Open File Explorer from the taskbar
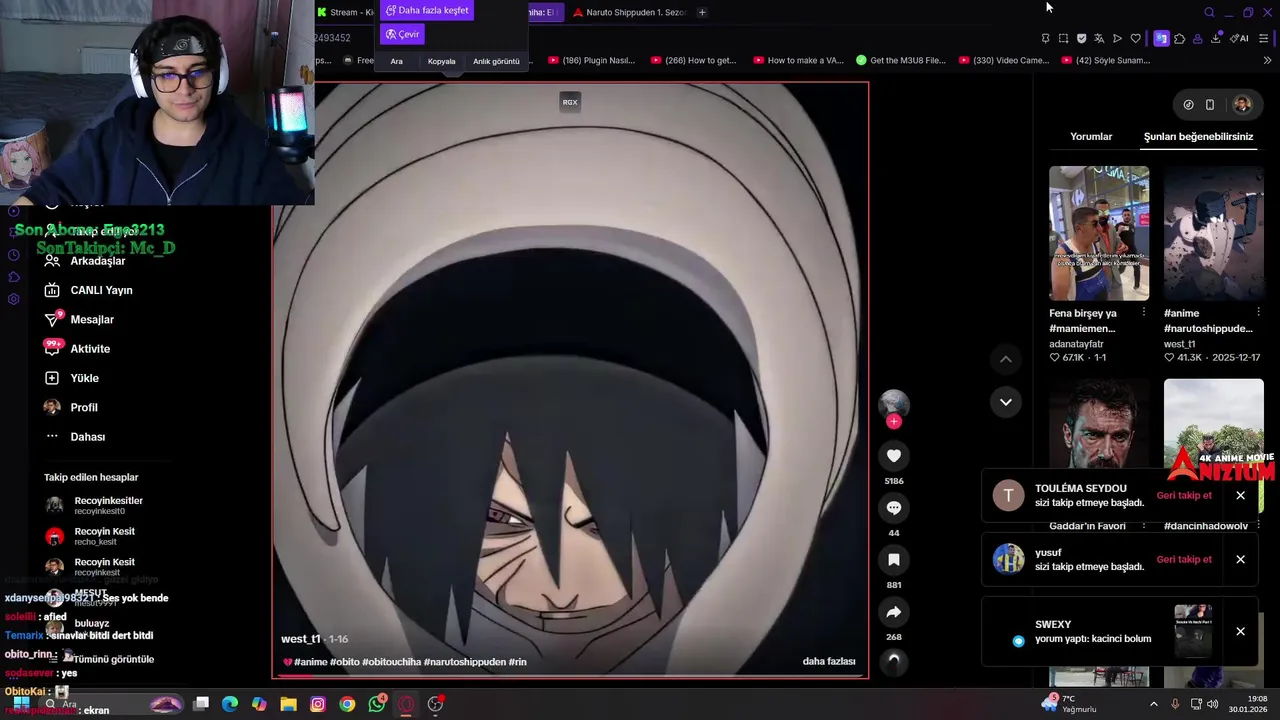This screenshot has height=720, width=1280. pos(288,704)
